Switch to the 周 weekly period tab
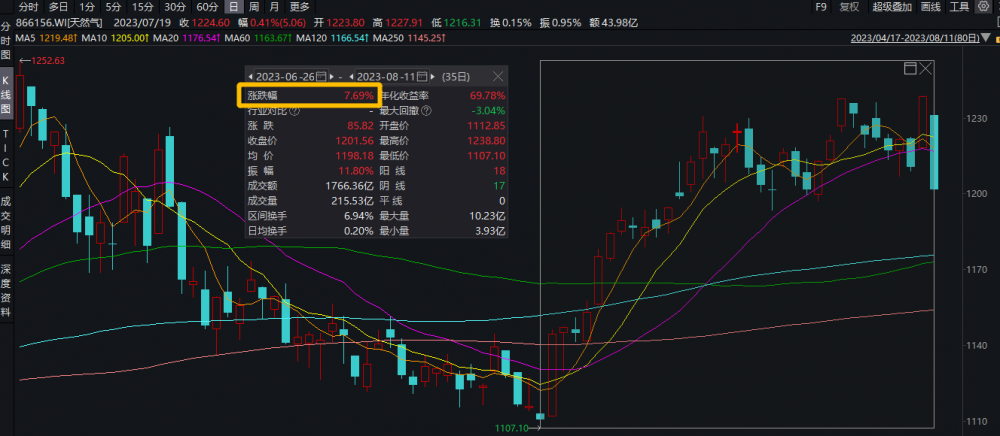The width and height of the screenshot is (1000, 436). [254, 7]
